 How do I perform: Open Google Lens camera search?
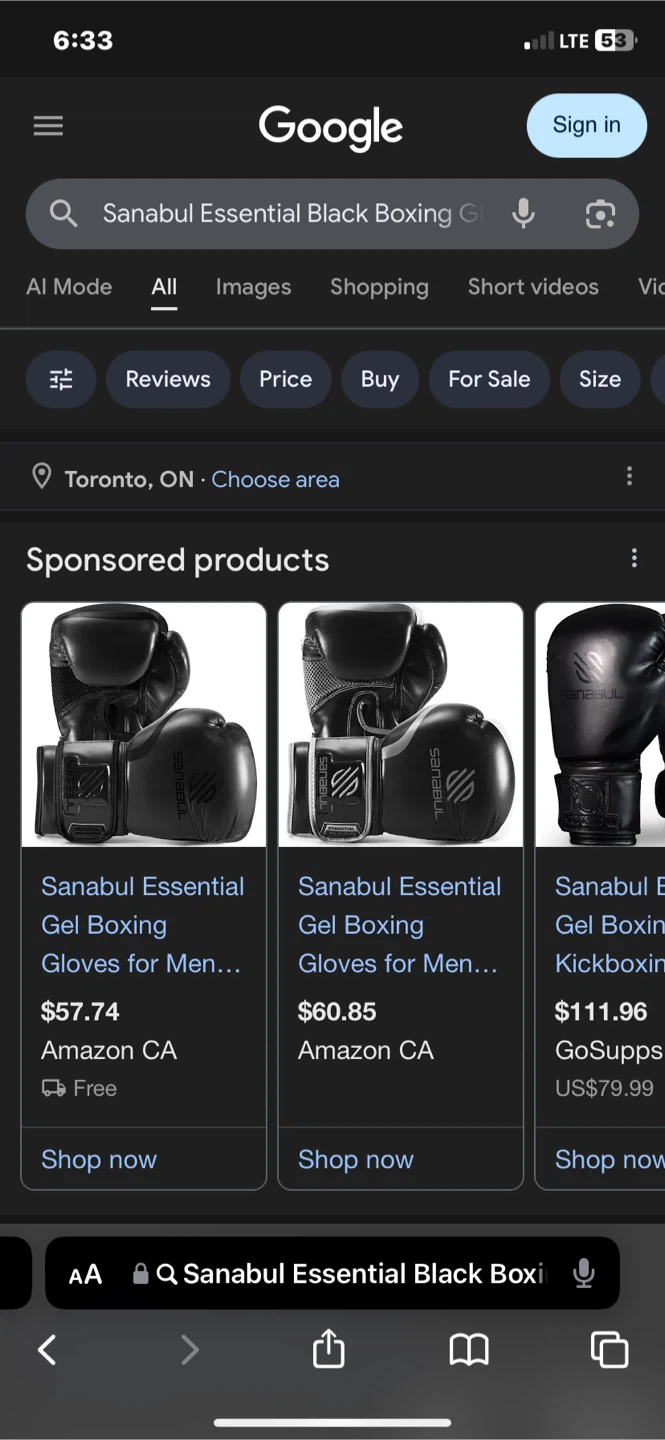(x=600, y=213)
